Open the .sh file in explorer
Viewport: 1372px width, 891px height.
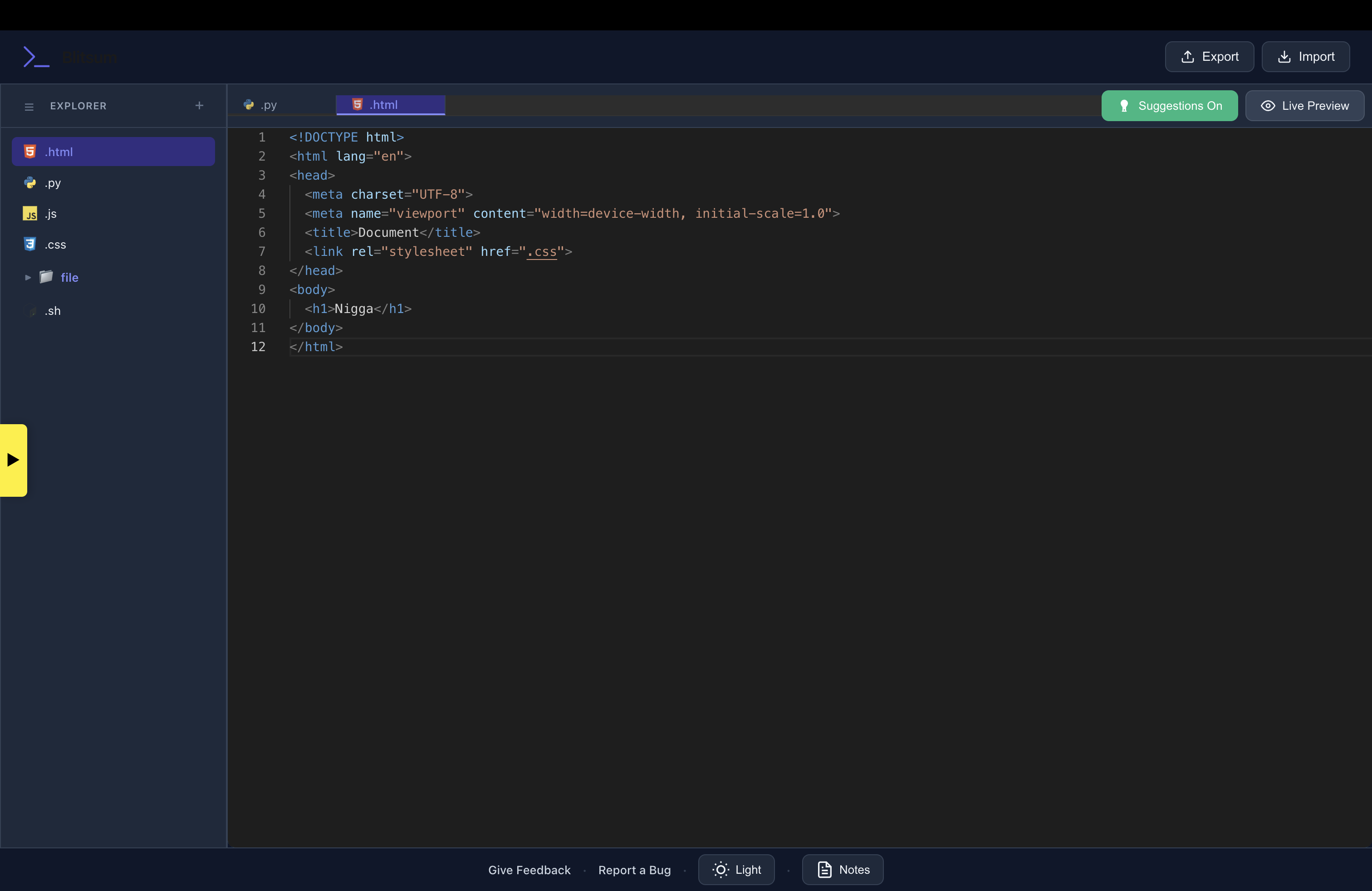click(53, 311)
